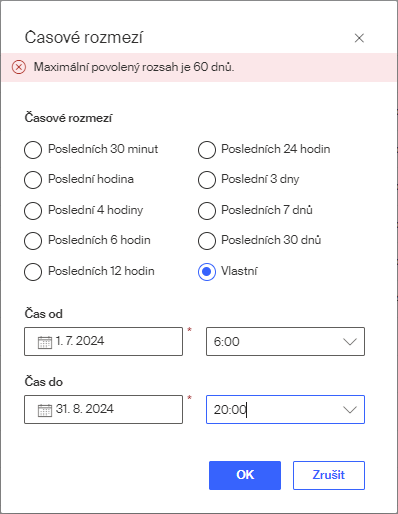Close the Časové rozmezí dialog with X
The width and height of the screenshot is (398, 514).
[x=359, y=38]
